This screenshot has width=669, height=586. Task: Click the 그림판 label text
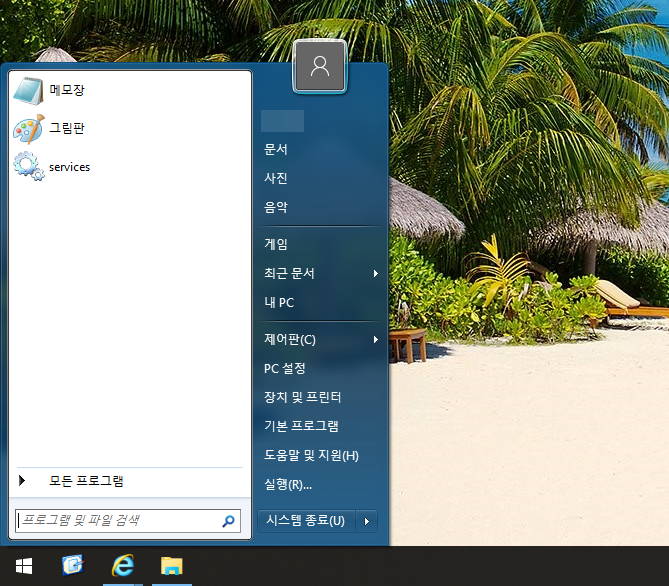point(67,128)
